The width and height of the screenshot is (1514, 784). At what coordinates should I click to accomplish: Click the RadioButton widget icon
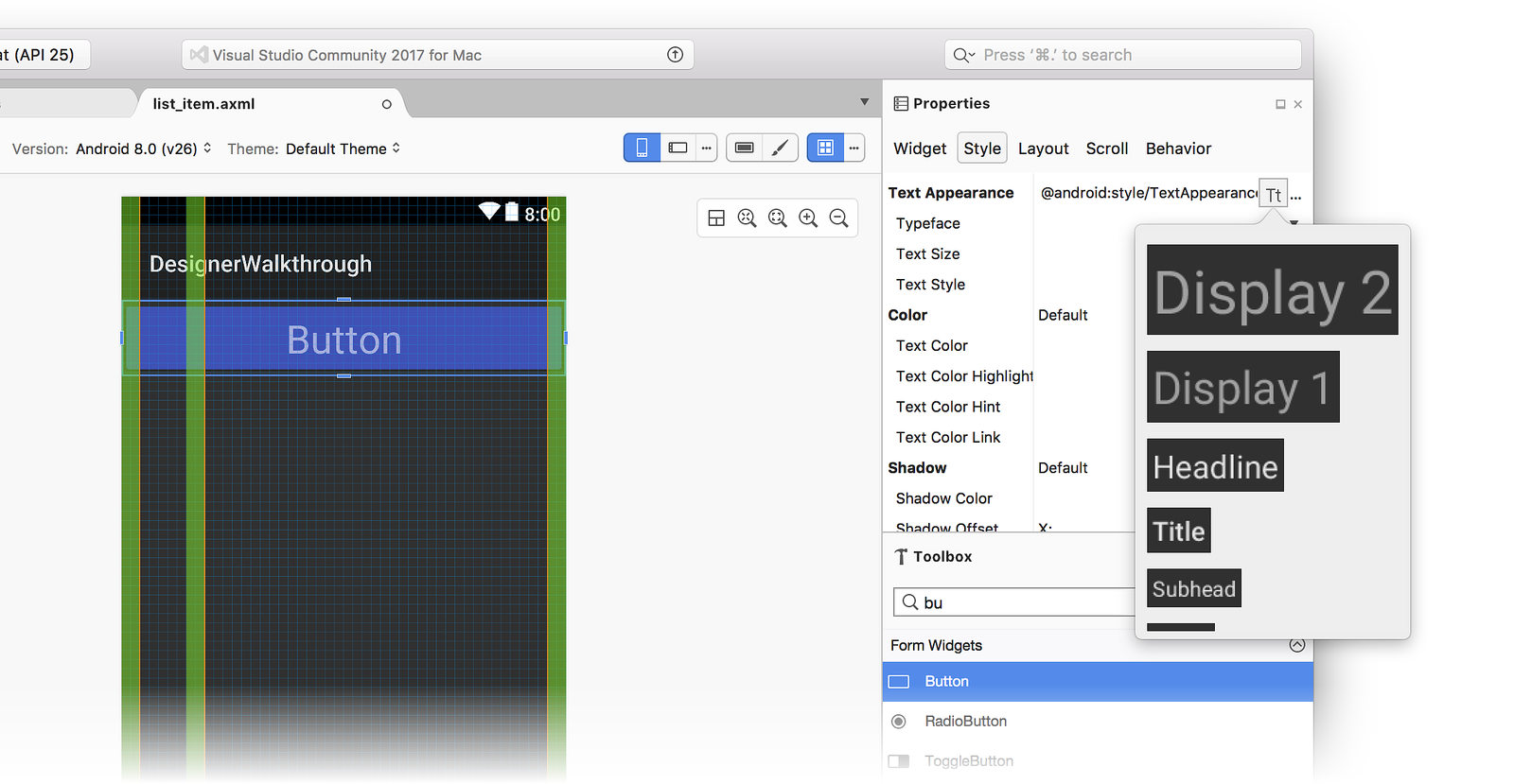tap(899, 722)
